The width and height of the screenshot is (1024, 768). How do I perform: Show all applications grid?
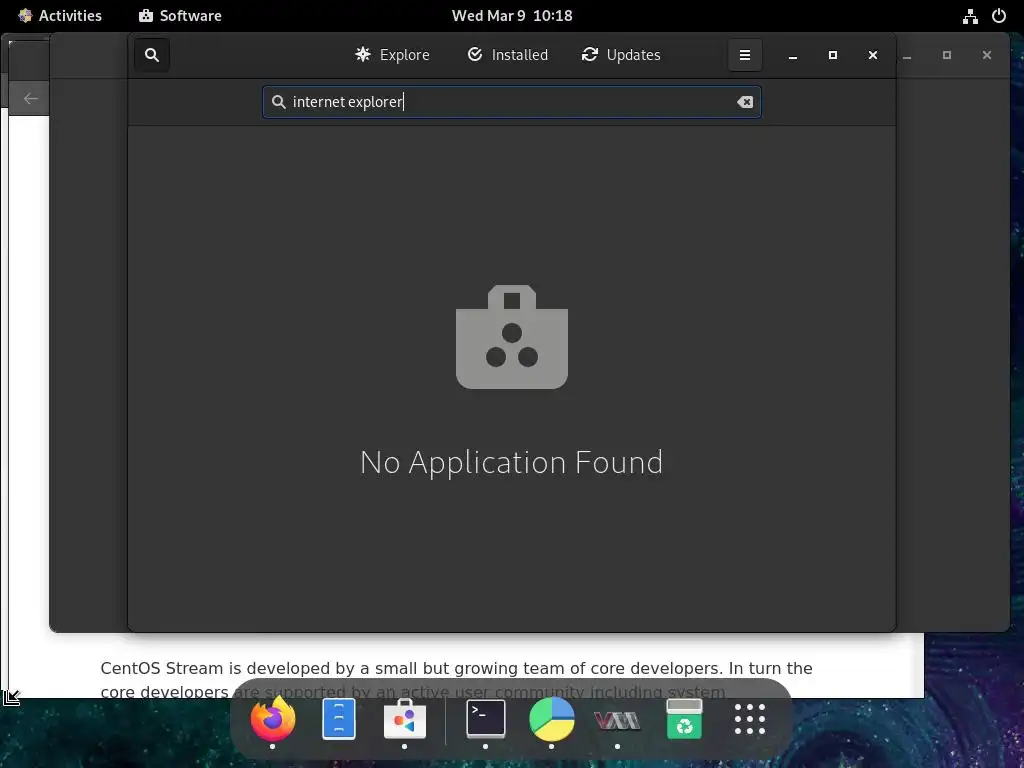click(x=750, y=719)
